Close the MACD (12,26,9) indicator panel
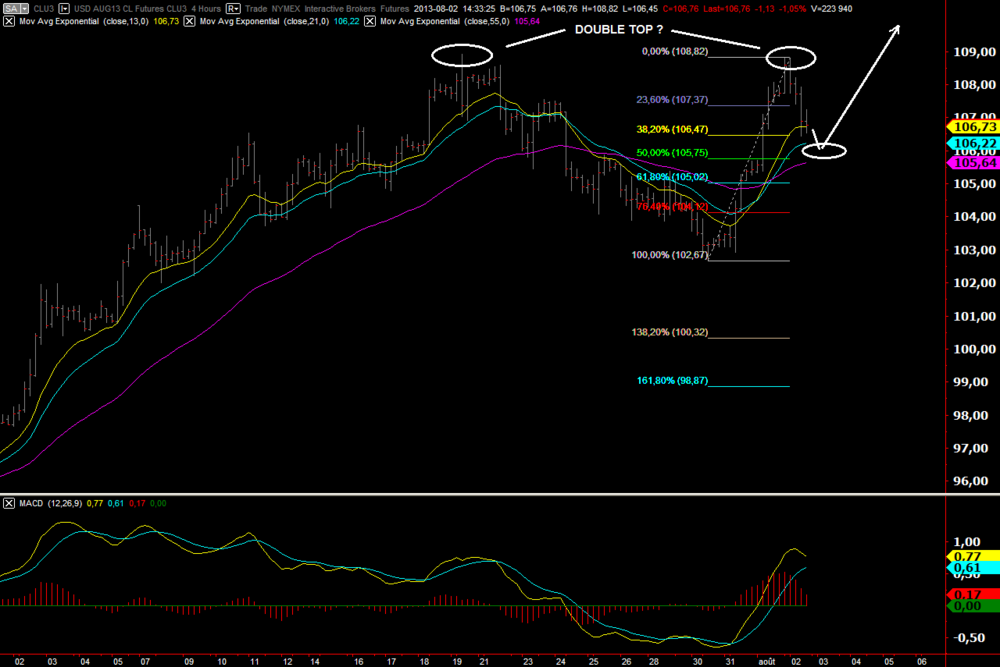The image size is (1000, 667). tap(9, 504)
